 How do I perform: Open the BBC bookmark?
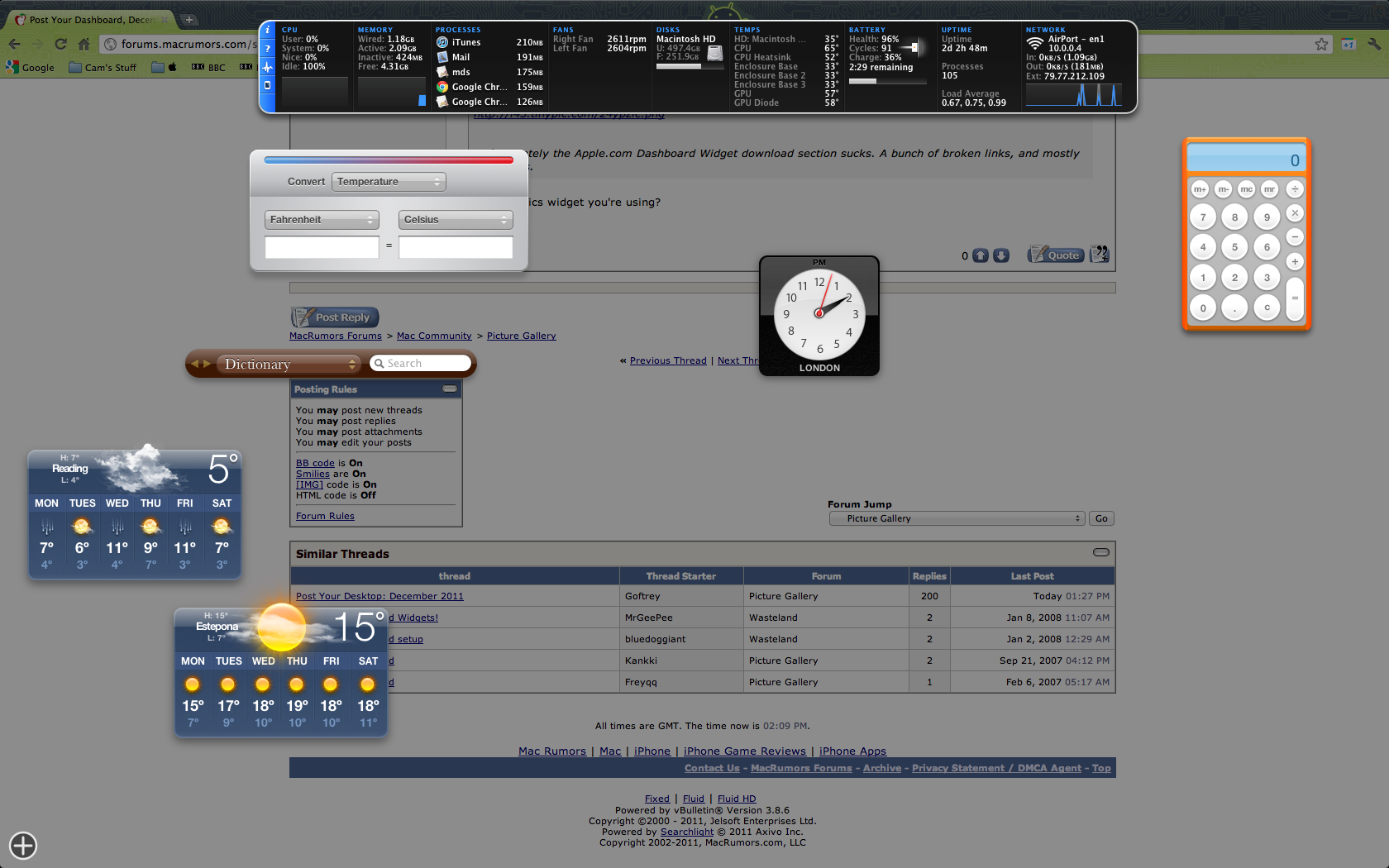pyautogui.click(x=208, y=68)
